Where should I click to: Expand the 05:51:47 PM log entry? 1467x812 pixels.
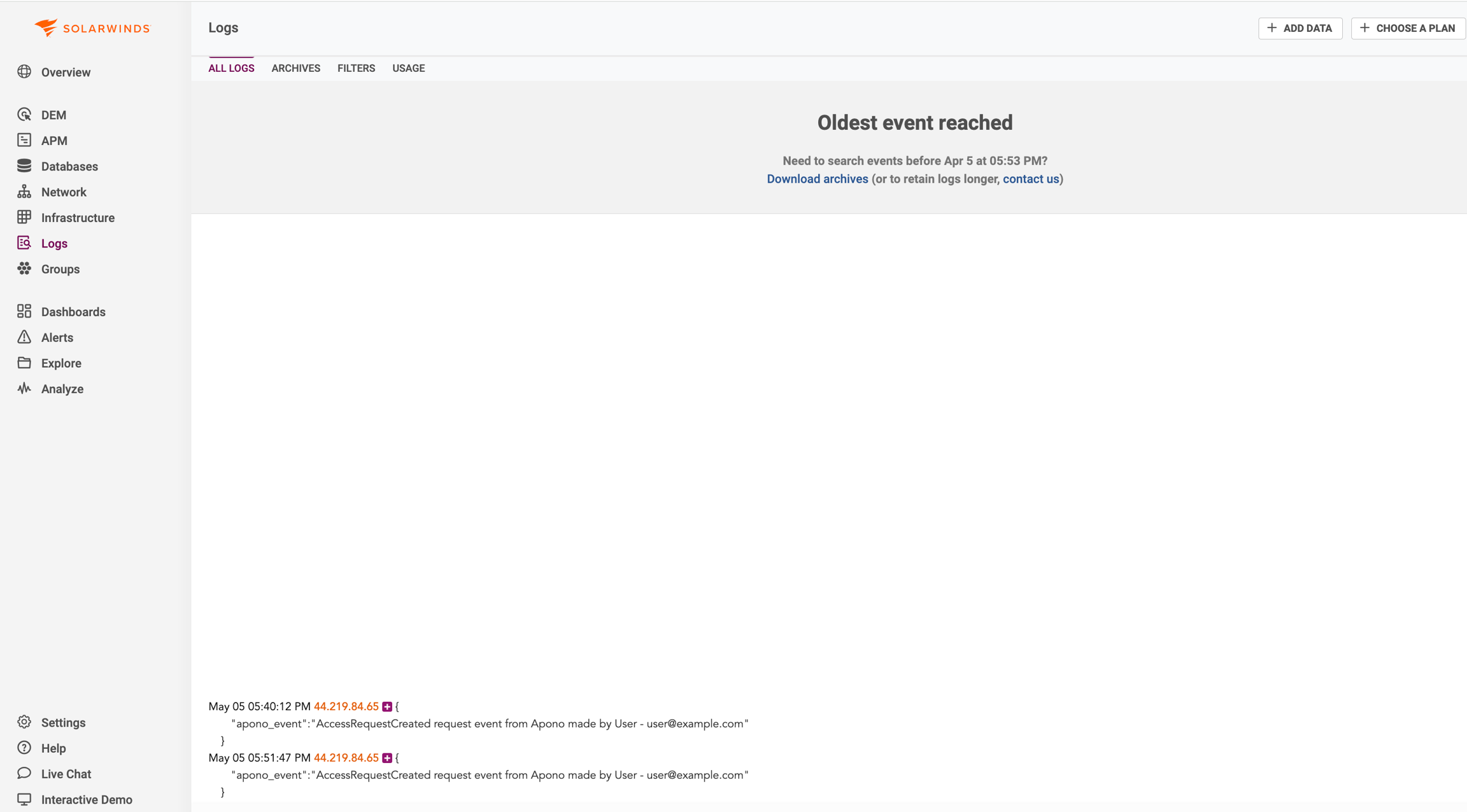point(387,758)
